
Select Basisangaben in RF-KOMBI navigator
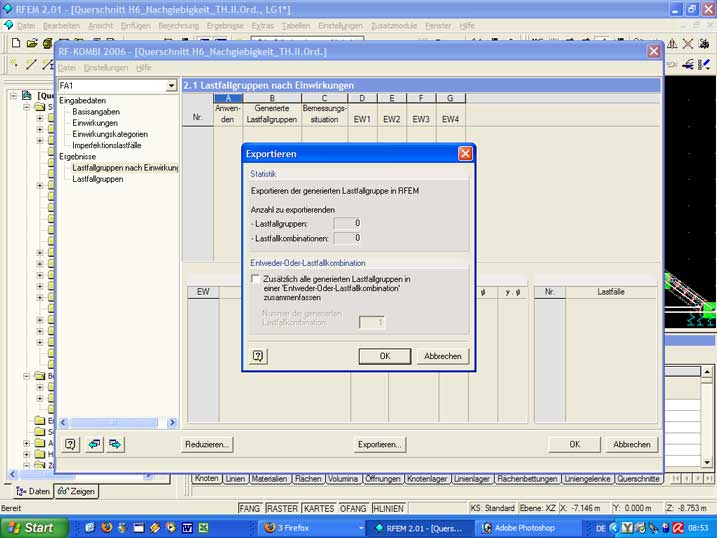(96, 112)
